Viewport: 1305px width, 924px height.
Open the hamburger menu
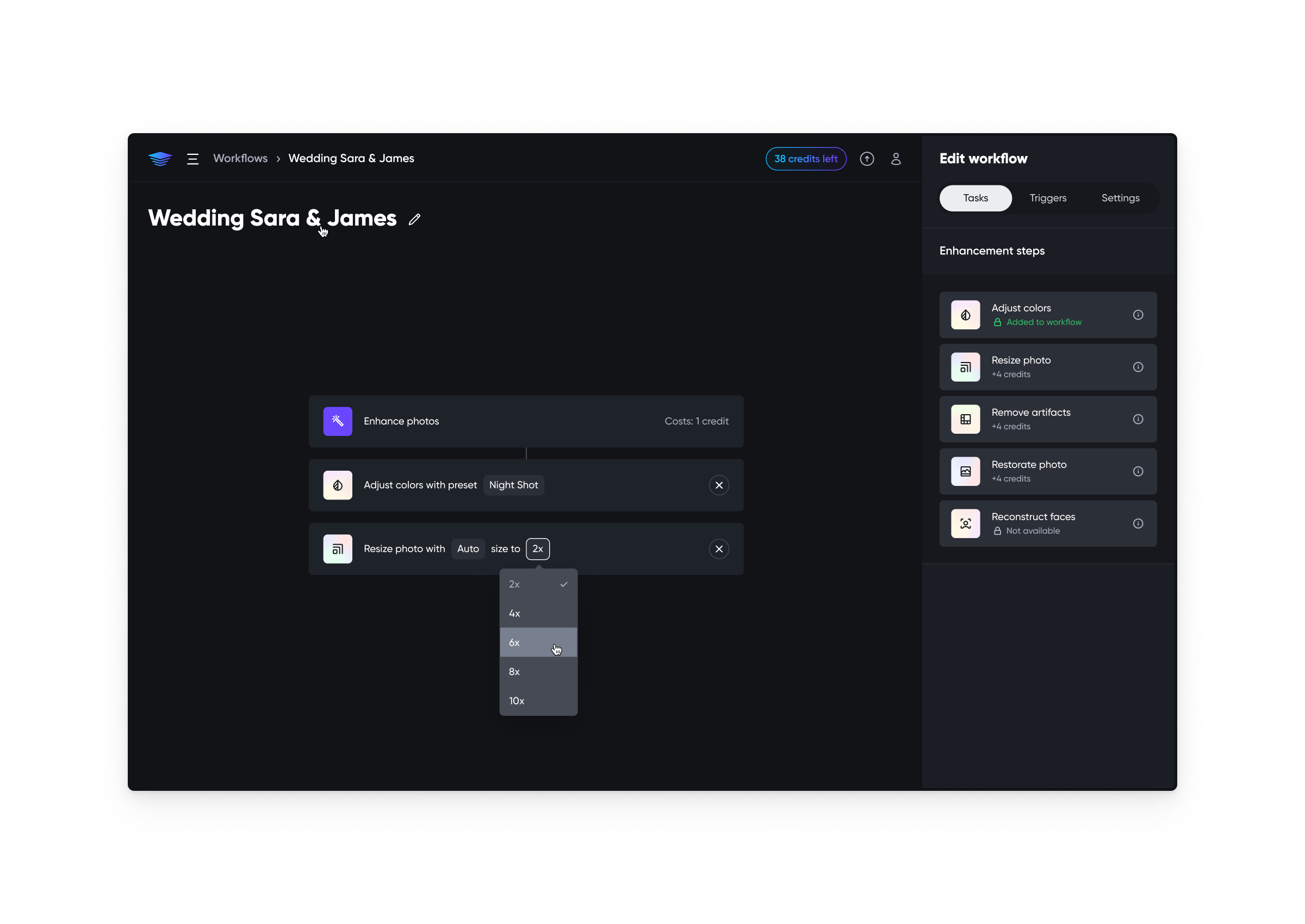193,159
